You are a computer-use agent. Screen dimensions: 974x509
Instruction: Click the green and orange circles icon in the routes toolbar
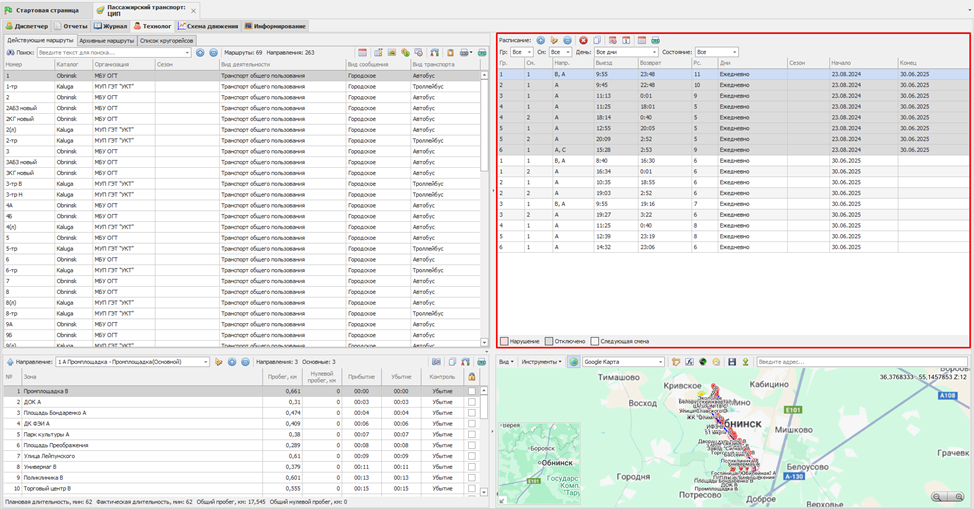(405, 53)
